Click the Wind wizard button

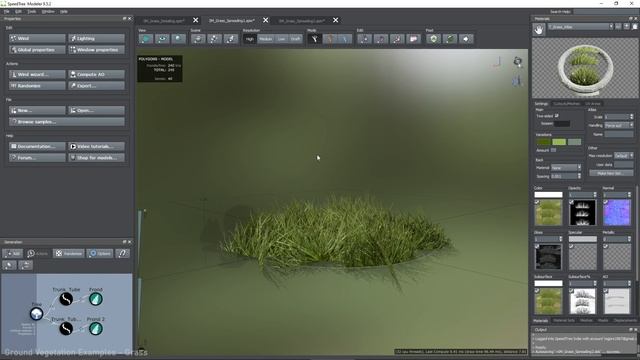(x=37, y=74)
